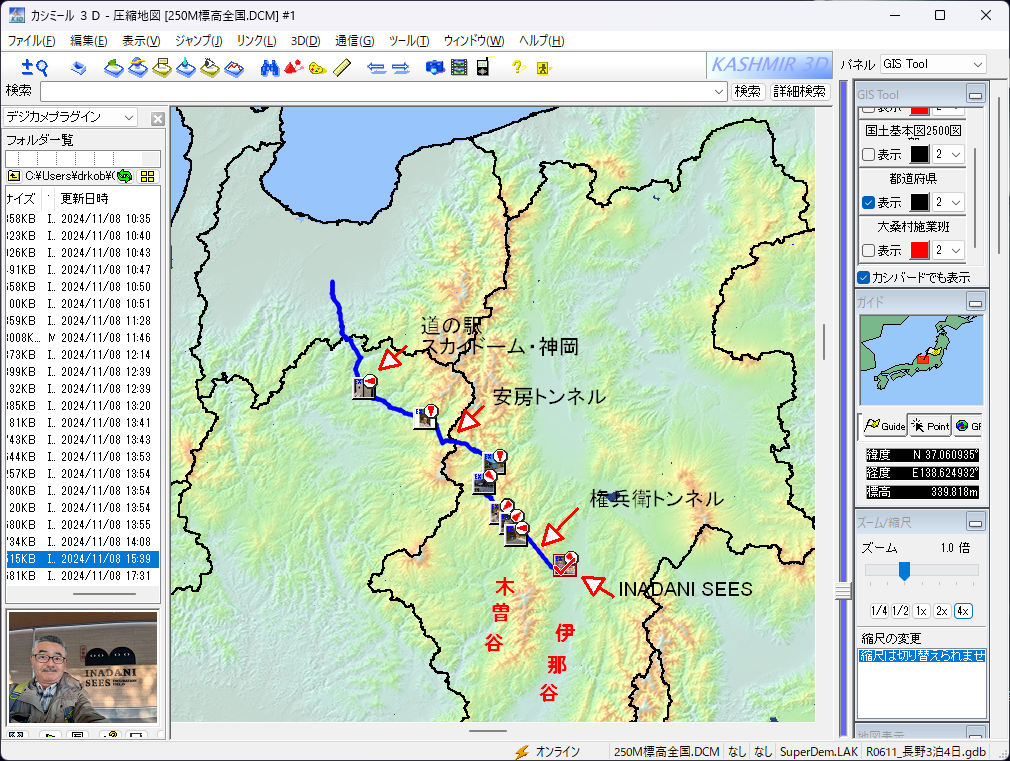Select the ruler measurement tool

pyautogui.click(x=342, y=67)
